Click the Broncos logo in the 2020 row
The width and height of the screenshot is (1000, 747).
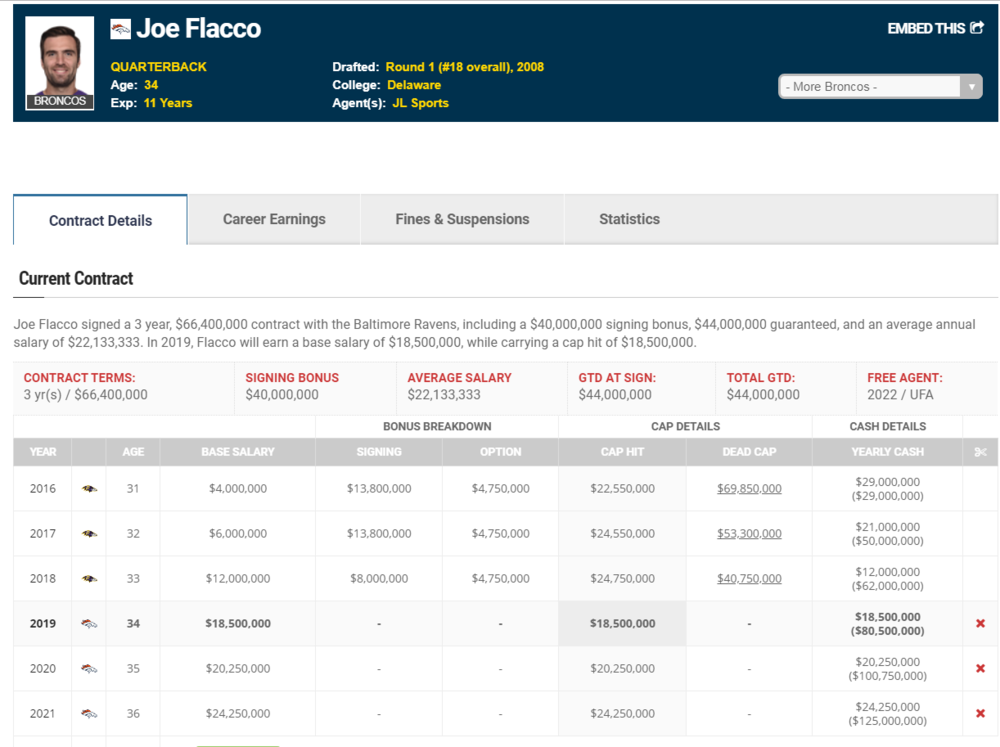click(x=89, y=669)
